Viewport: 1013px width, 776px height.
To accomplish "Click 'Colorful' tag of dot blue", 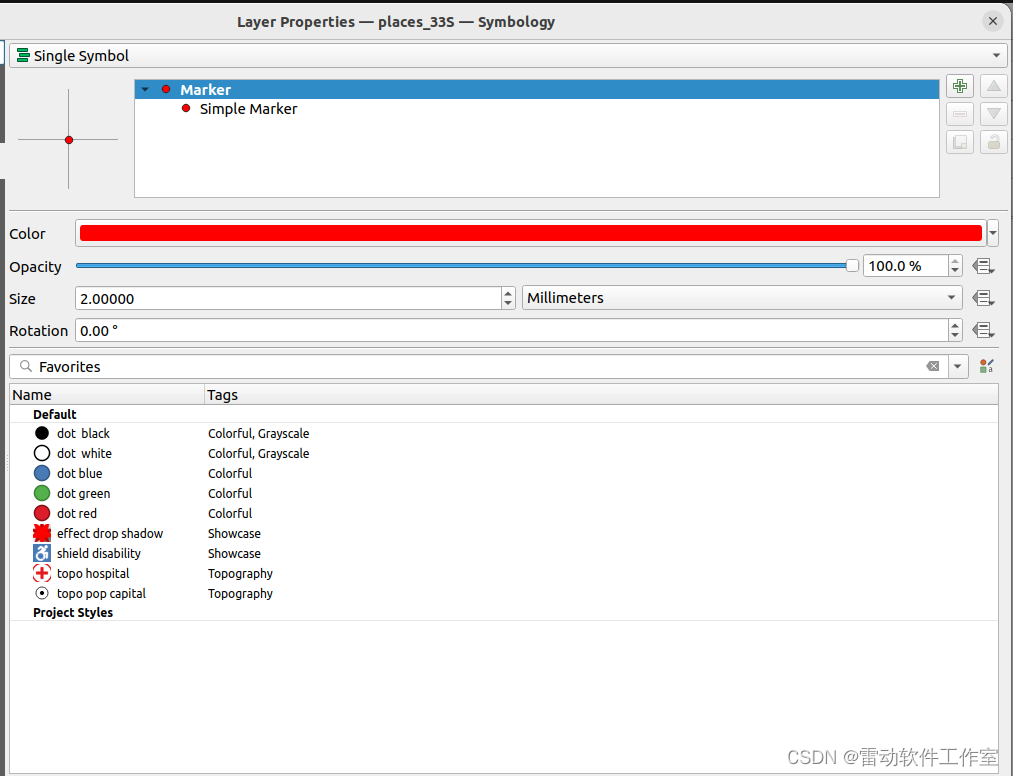I will tap(230, 474).
